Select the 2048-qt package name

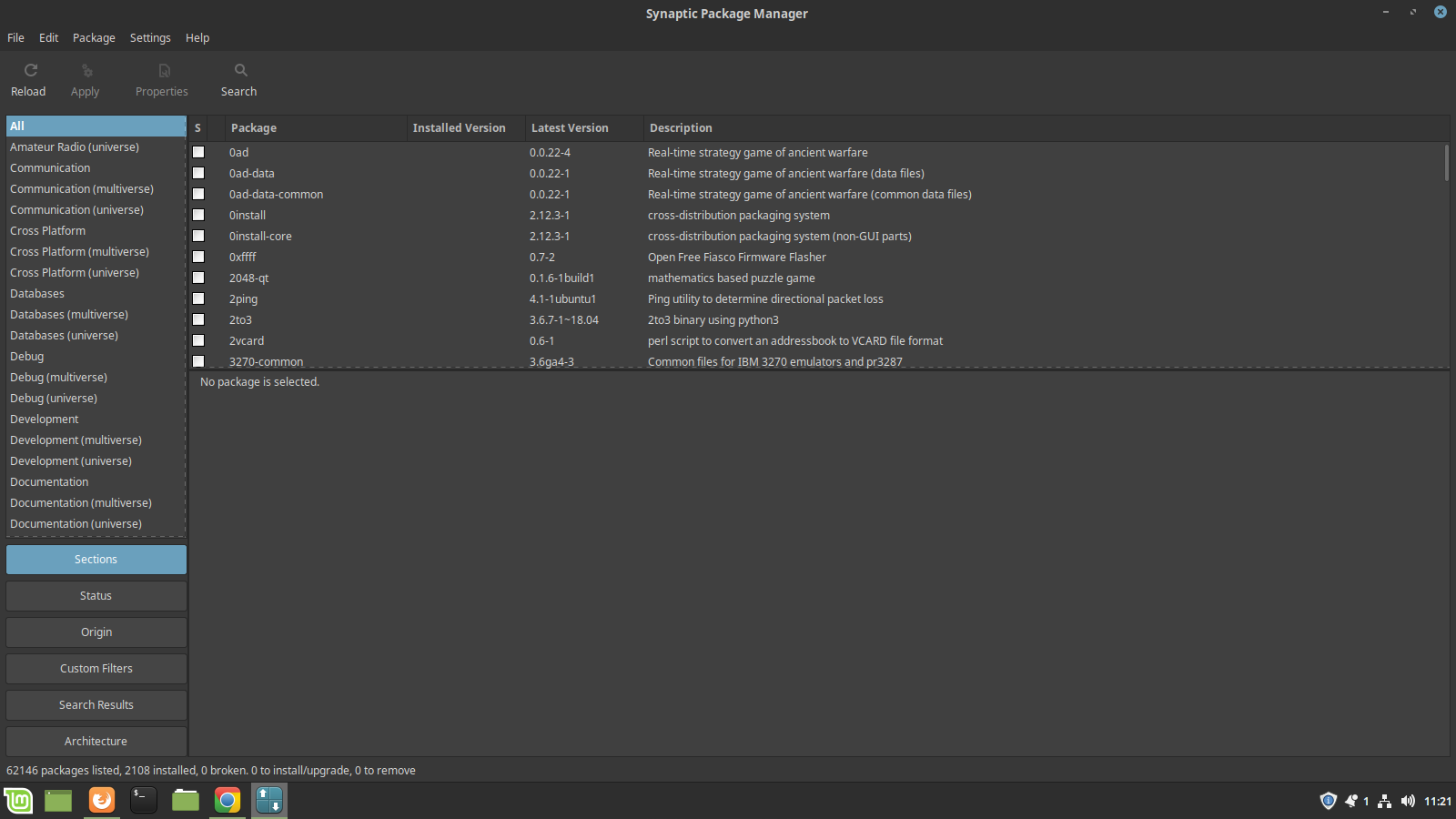[x=248, y=278]
